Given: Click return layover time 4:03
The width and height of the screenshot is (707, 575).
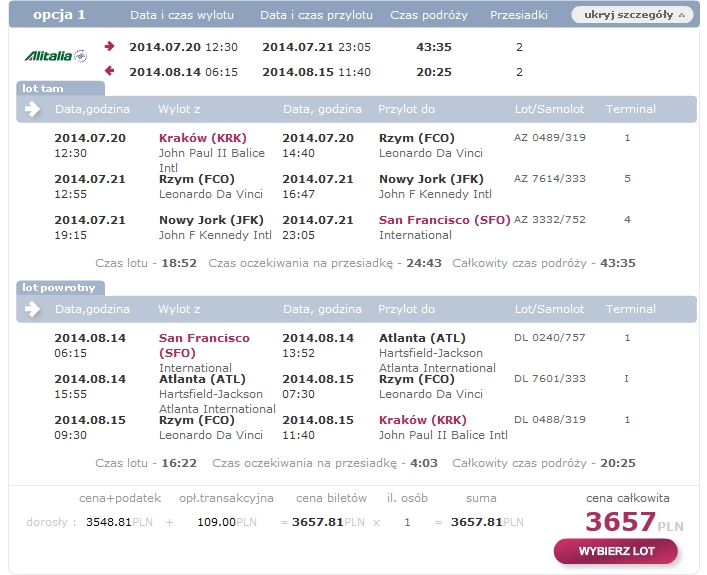Looking at the screenshot, I should click(x=424, y=463).
